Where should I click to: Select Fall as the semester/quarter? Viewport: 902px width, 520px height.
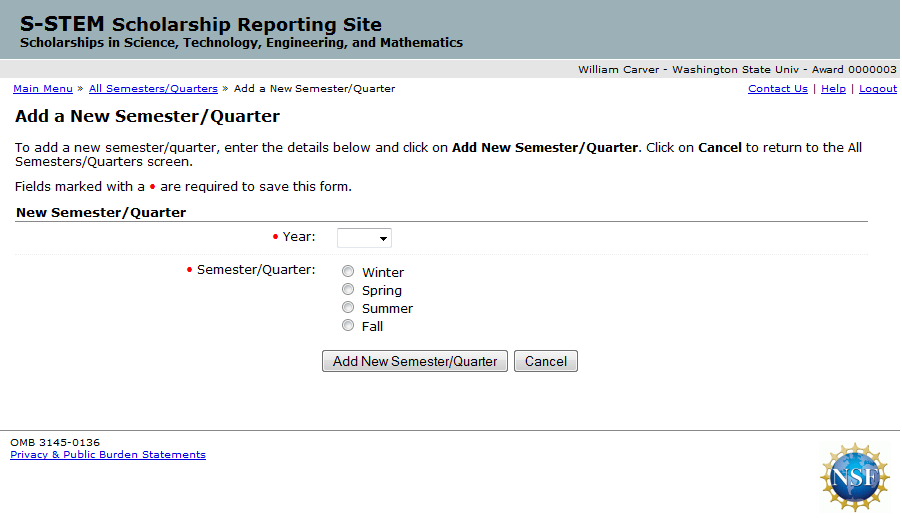(x=348, y=325)
